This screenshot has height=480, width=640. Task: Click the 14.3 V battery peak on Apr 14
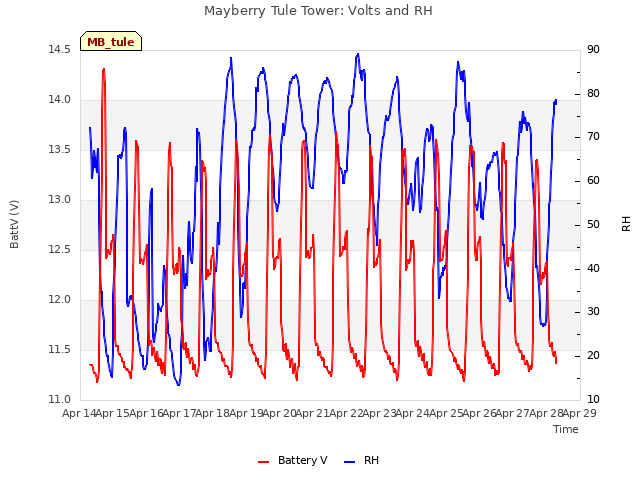pos(104,69)
